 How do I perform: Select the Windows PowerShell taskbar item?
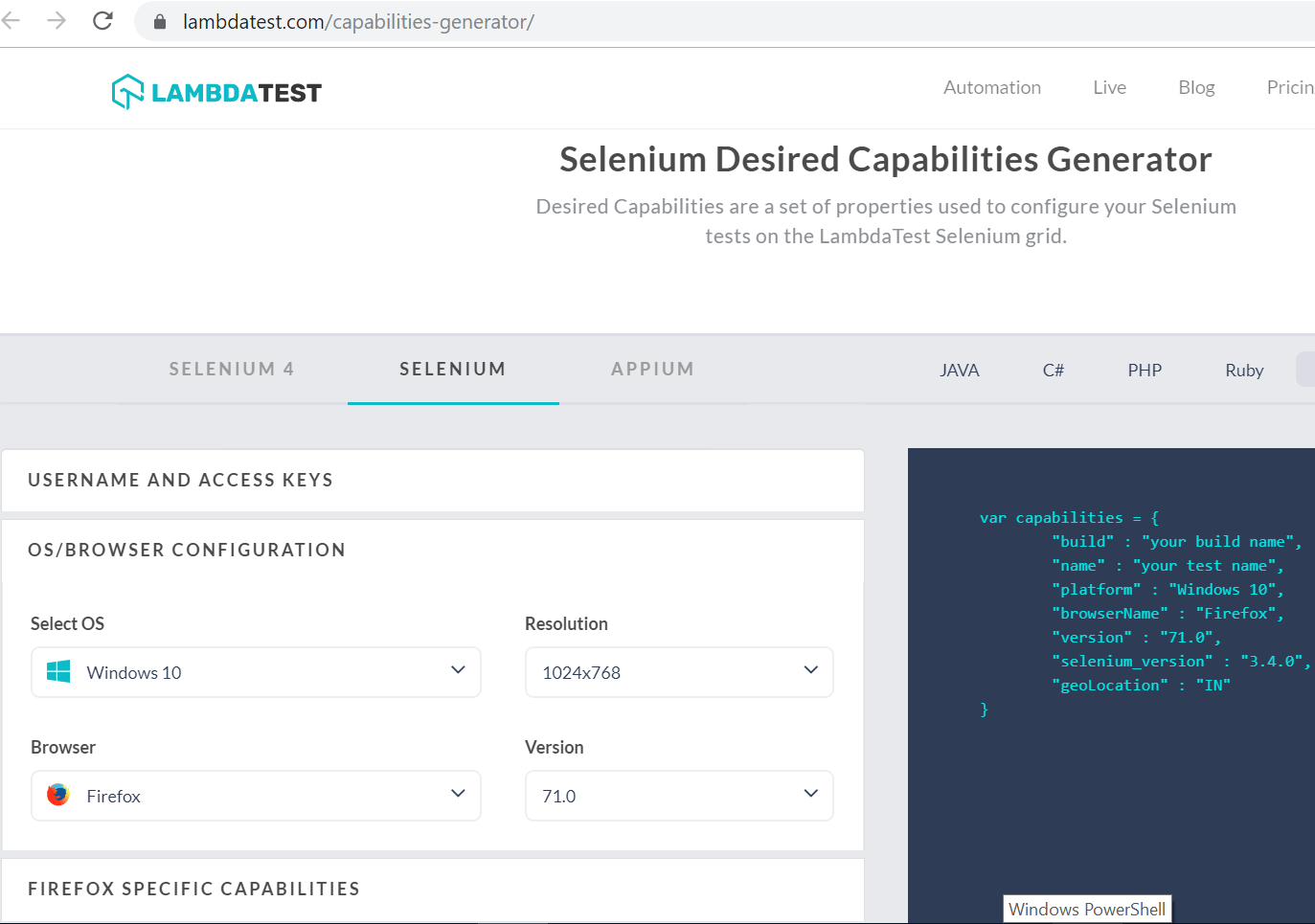[1086, 908]
